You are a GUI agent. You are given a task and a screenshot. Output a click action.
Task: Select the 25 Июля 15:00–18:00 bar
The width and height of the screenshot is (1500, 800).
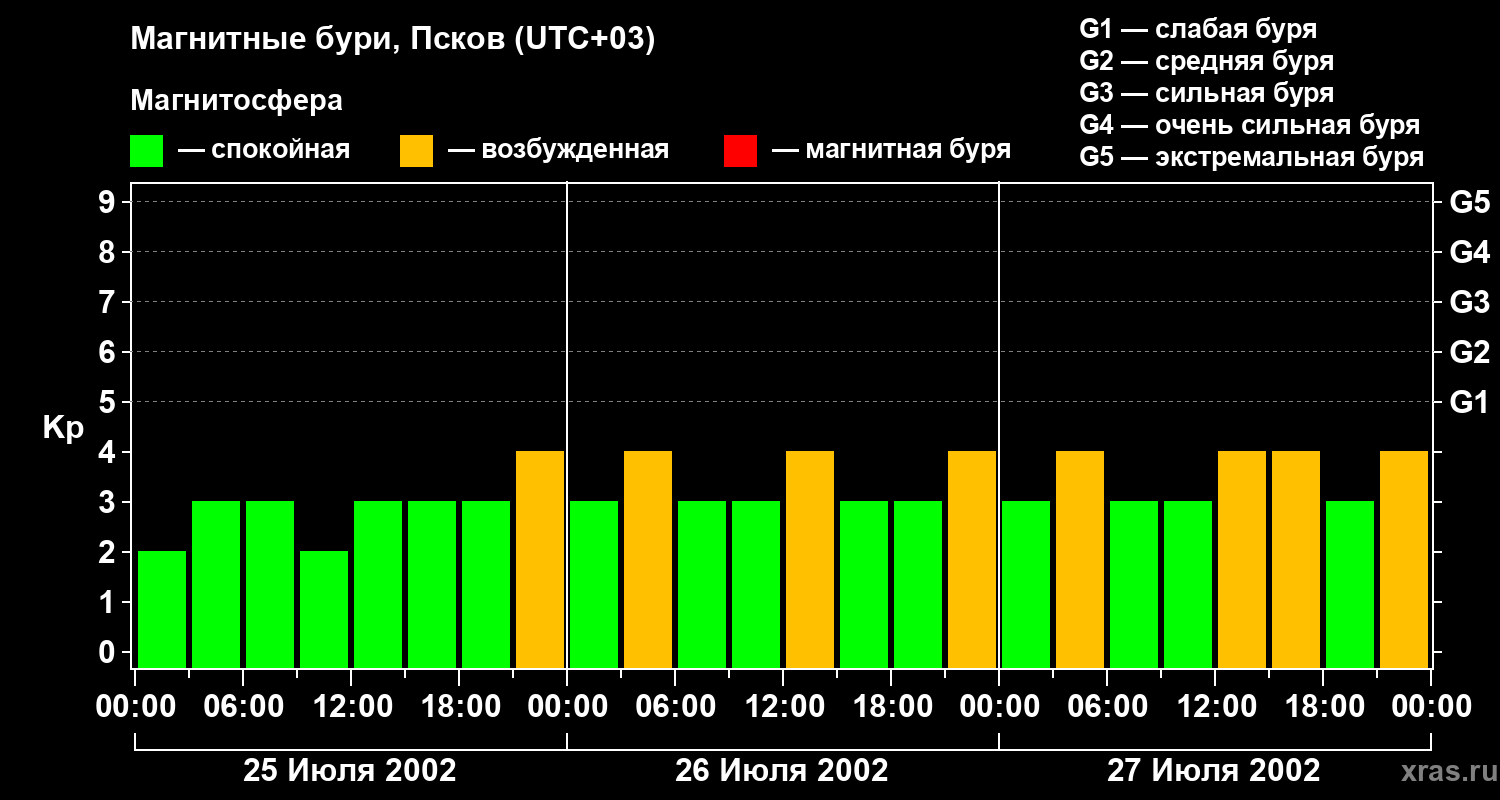pos(432,584)
